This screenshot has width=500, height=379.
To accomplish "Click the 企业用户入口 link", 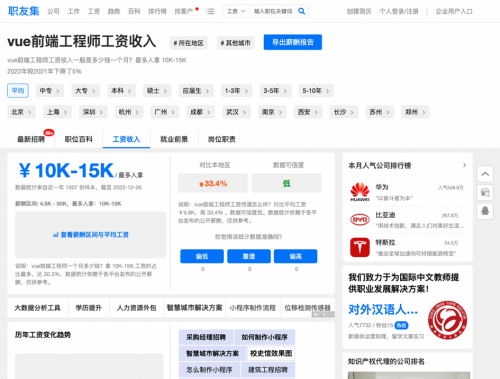I will click(x=454, y=11).
